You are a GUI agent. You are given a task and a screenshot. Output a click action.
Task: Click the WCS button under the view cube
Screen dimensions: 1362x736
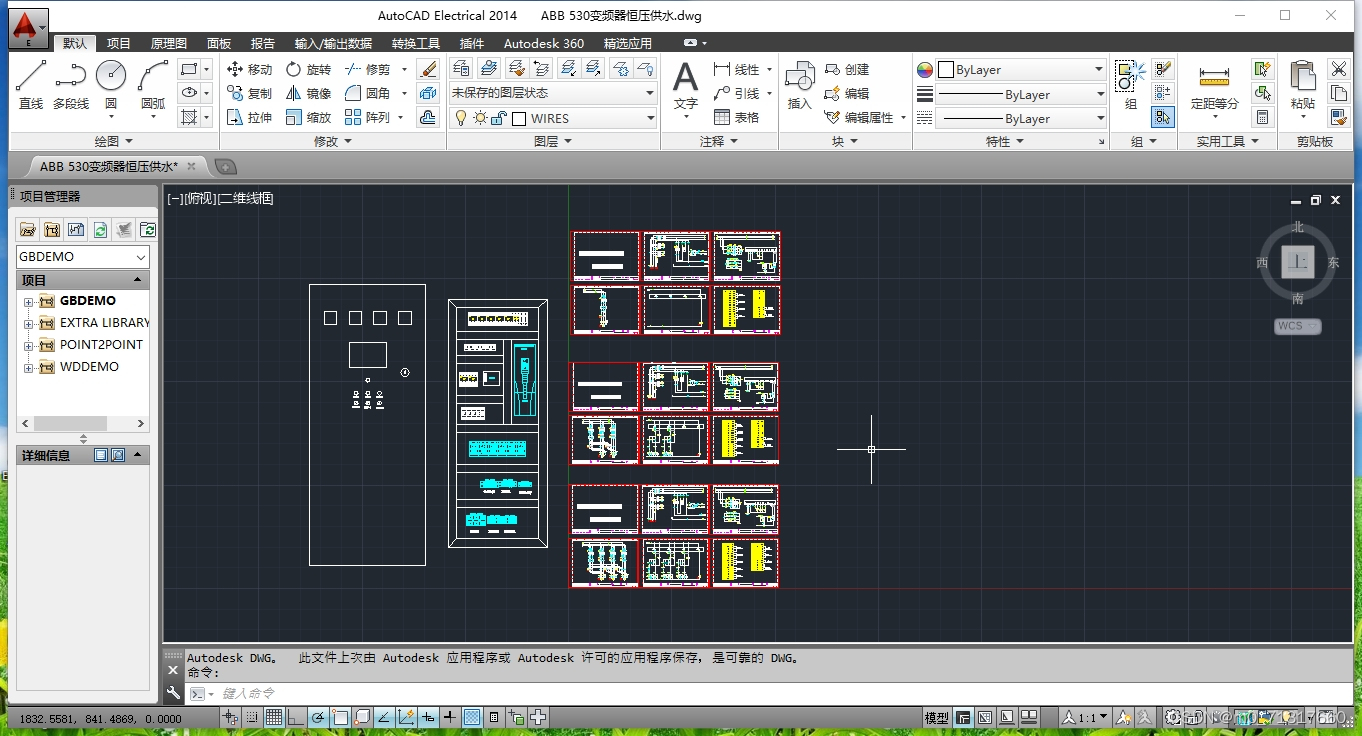pyautogui.click(x=1297, y=326)
